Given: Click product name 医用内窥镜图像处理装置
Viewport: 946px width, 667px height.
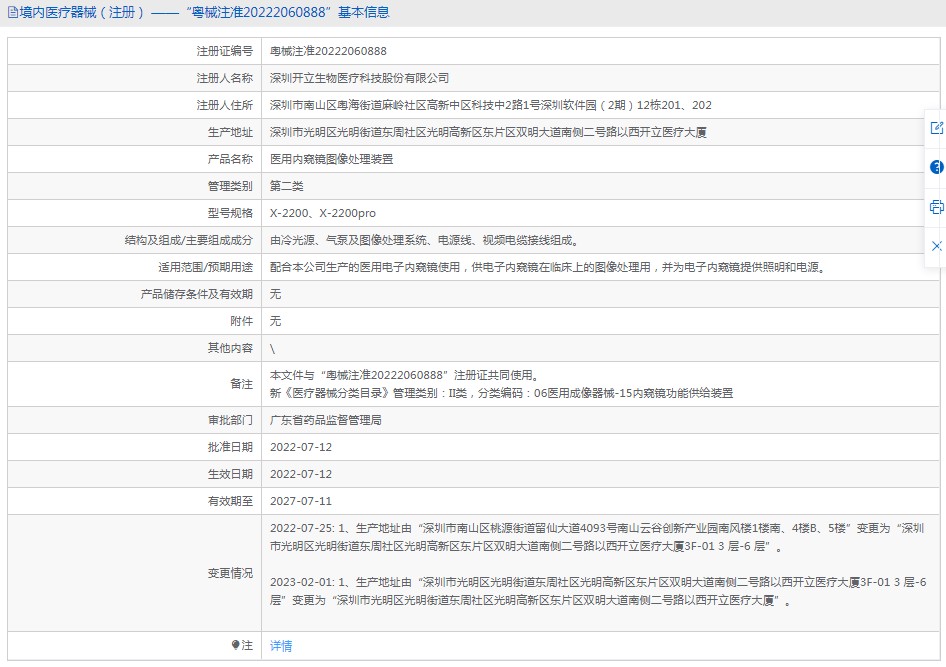Looking at the screenshot, I should point(331,159).
